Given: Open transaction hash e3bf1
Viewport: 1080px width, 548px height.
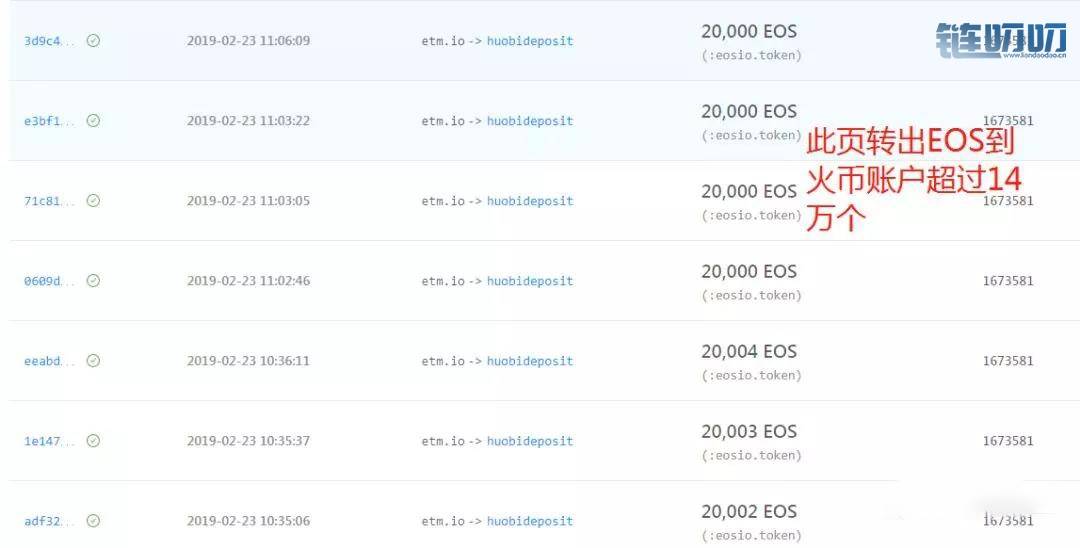Looking at the screenshot, I should [49, 121].
